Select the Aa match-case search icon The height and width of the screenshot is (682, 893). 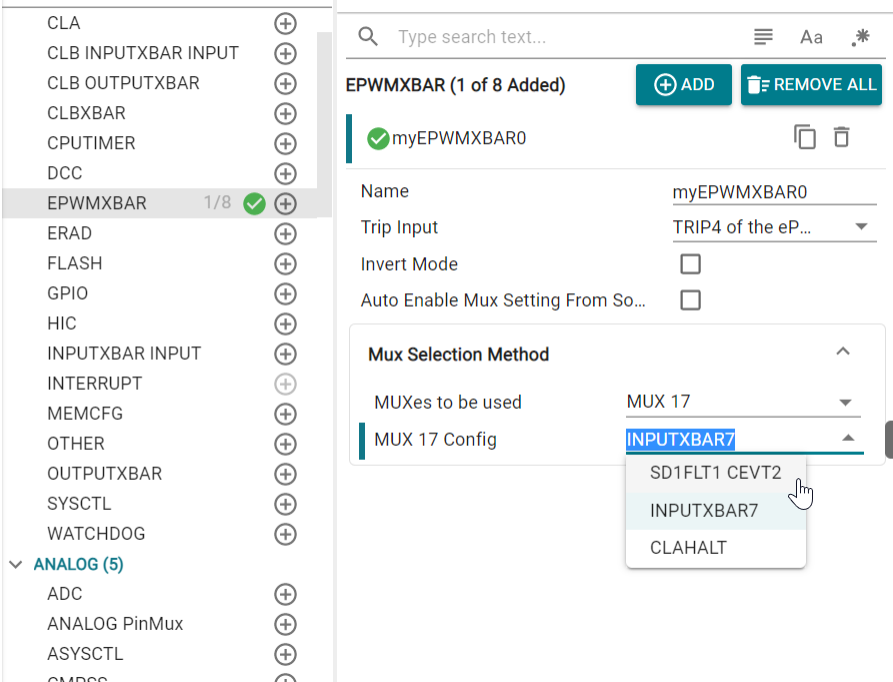(810, 36)
